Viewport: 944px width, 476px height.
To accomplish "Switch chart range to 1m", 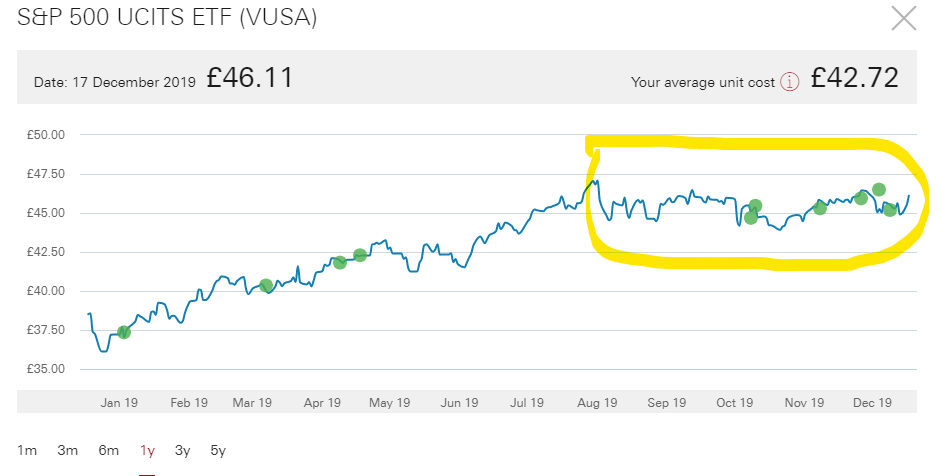I will 28,450.
